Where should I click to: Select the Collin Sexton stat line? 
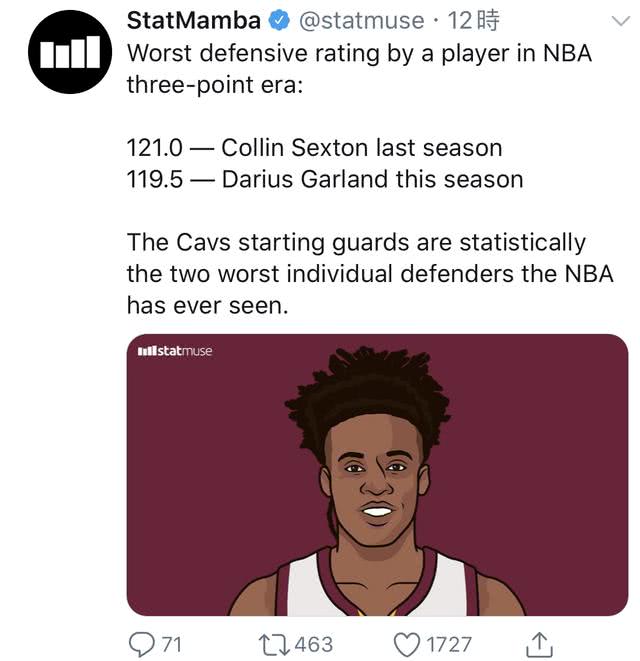pyautogui.click(x=315, y=148)
